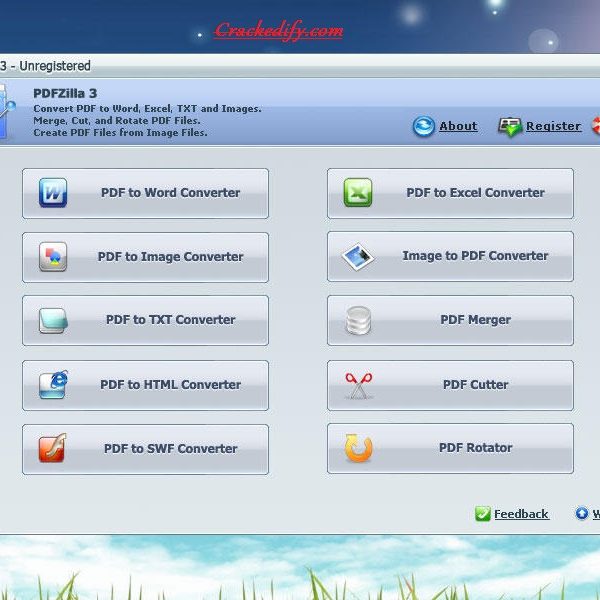Click the green Feedback checkmark icon

(x=483, y=514)
